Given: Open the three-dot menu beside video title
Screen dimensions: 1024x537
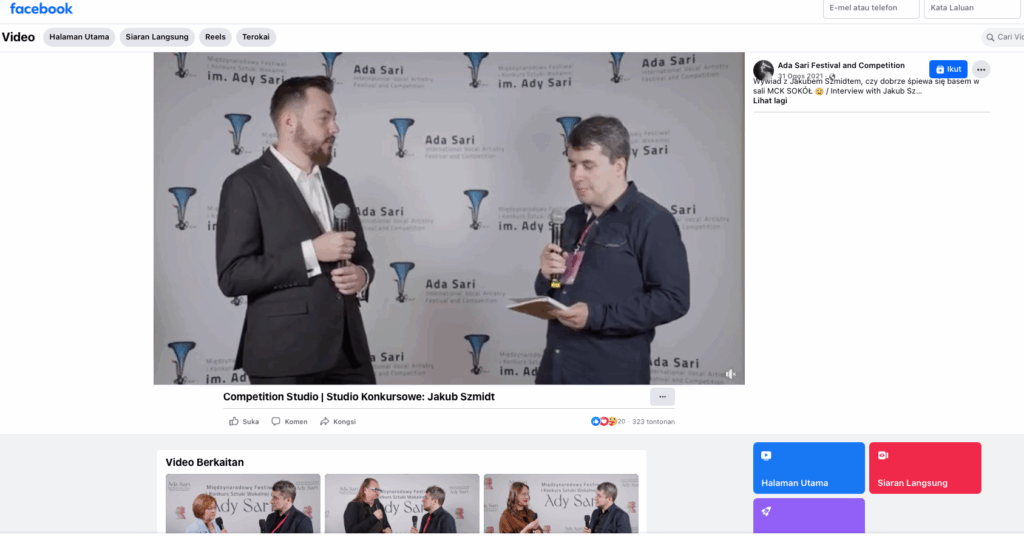Looking at the screenshot, I should pos(662,397).
